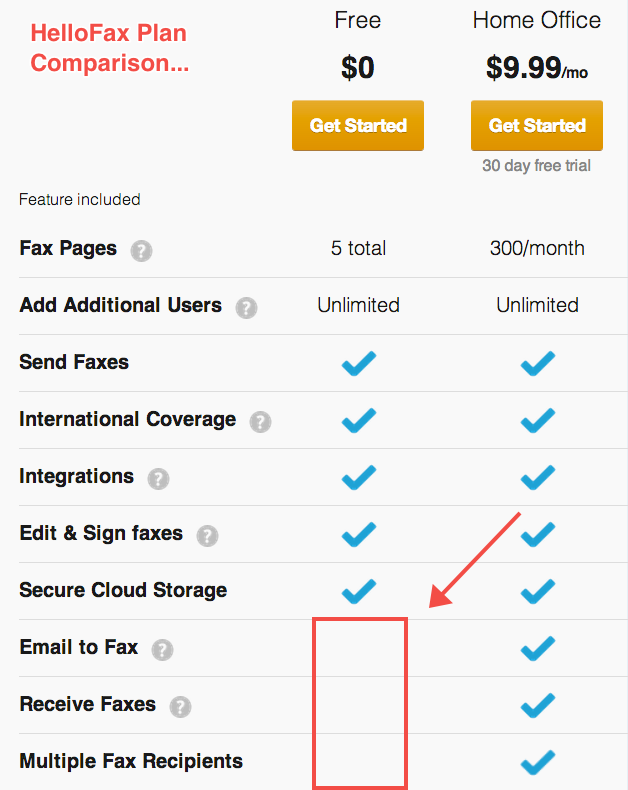Click the 'Home Office' plan heading
Viewport: 628px width, 790px height.
(537, 20)
